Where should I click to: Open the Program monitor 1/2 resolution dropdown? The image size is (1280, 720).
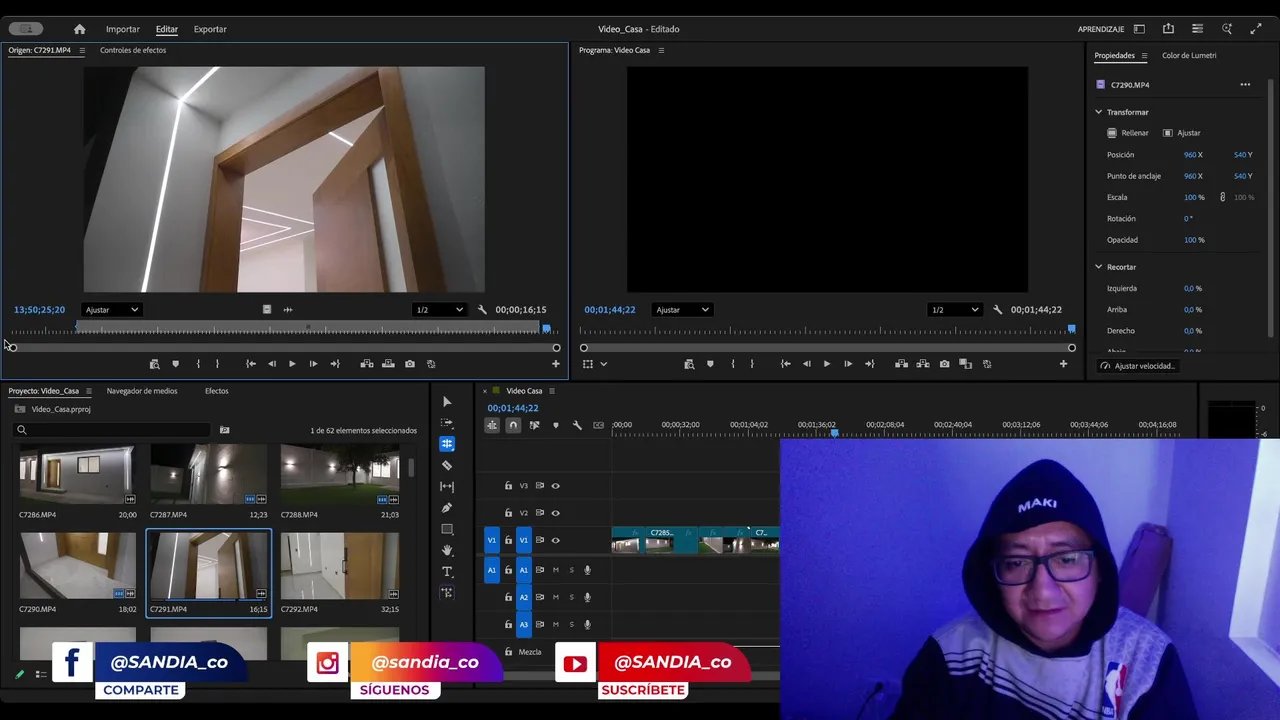(x=955, y=310)
